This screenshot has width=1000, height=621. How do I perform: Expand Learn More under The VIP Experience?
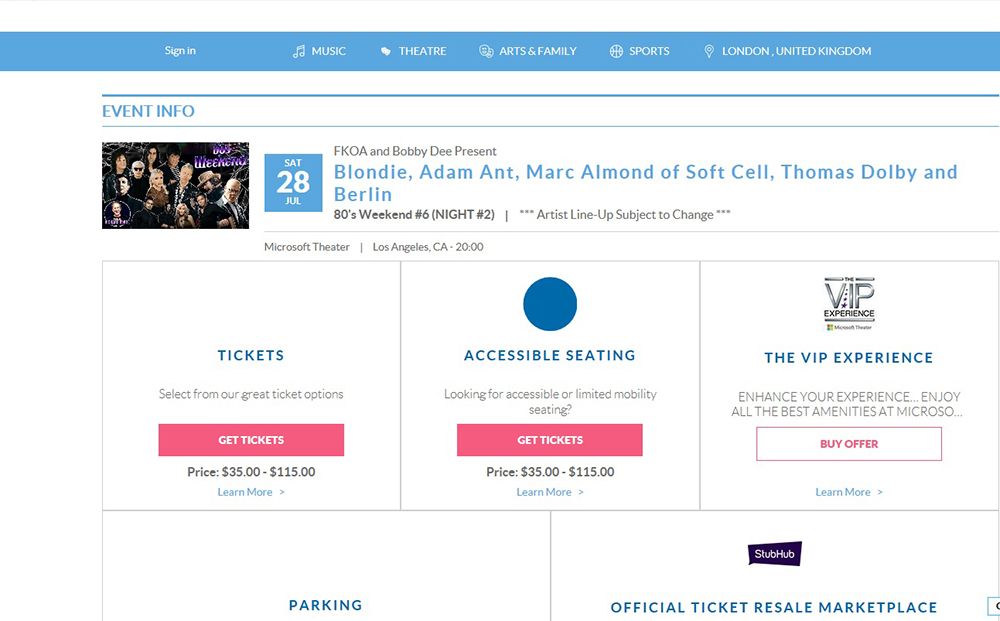[x=848, y=492]
